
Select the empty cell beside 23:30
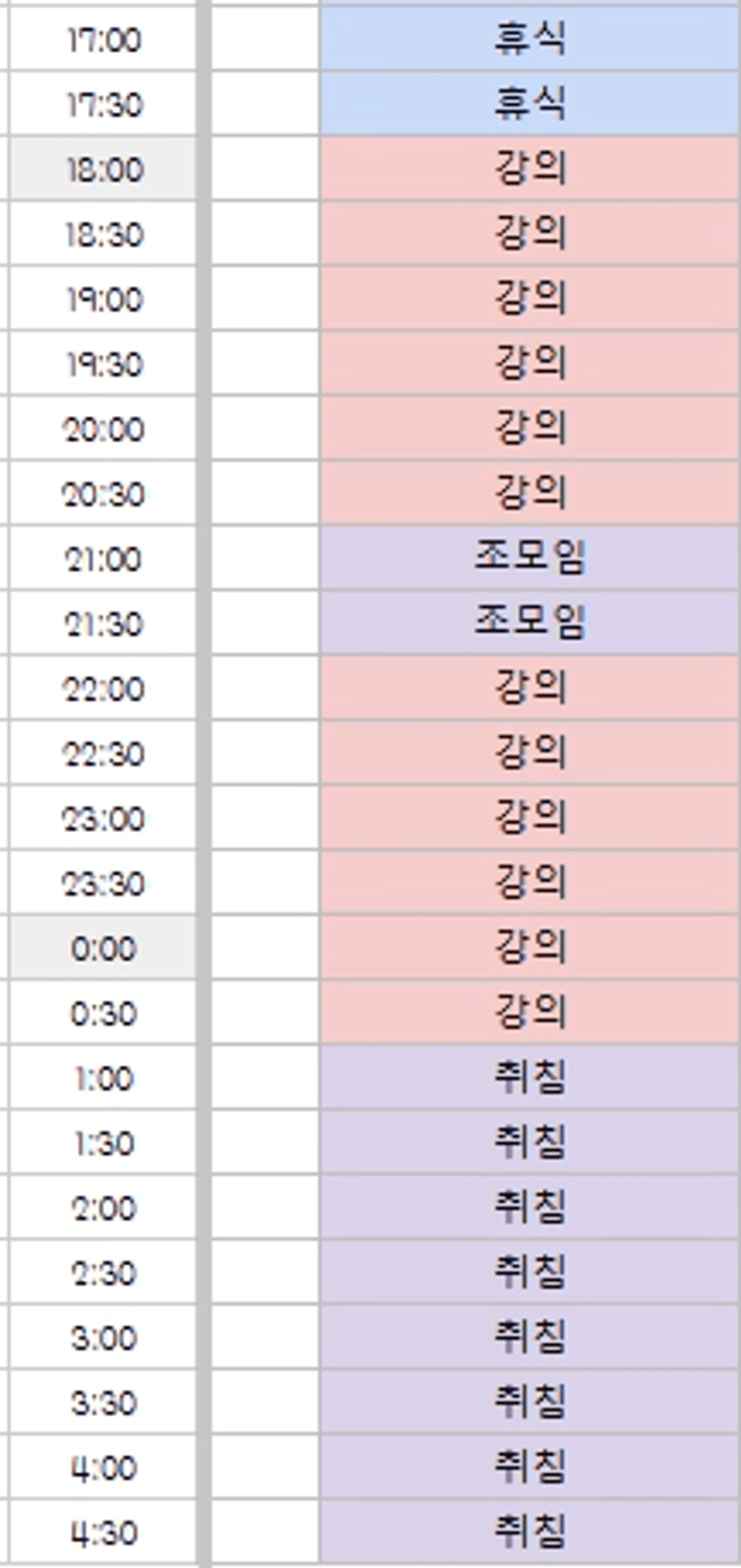coord(265,883)
